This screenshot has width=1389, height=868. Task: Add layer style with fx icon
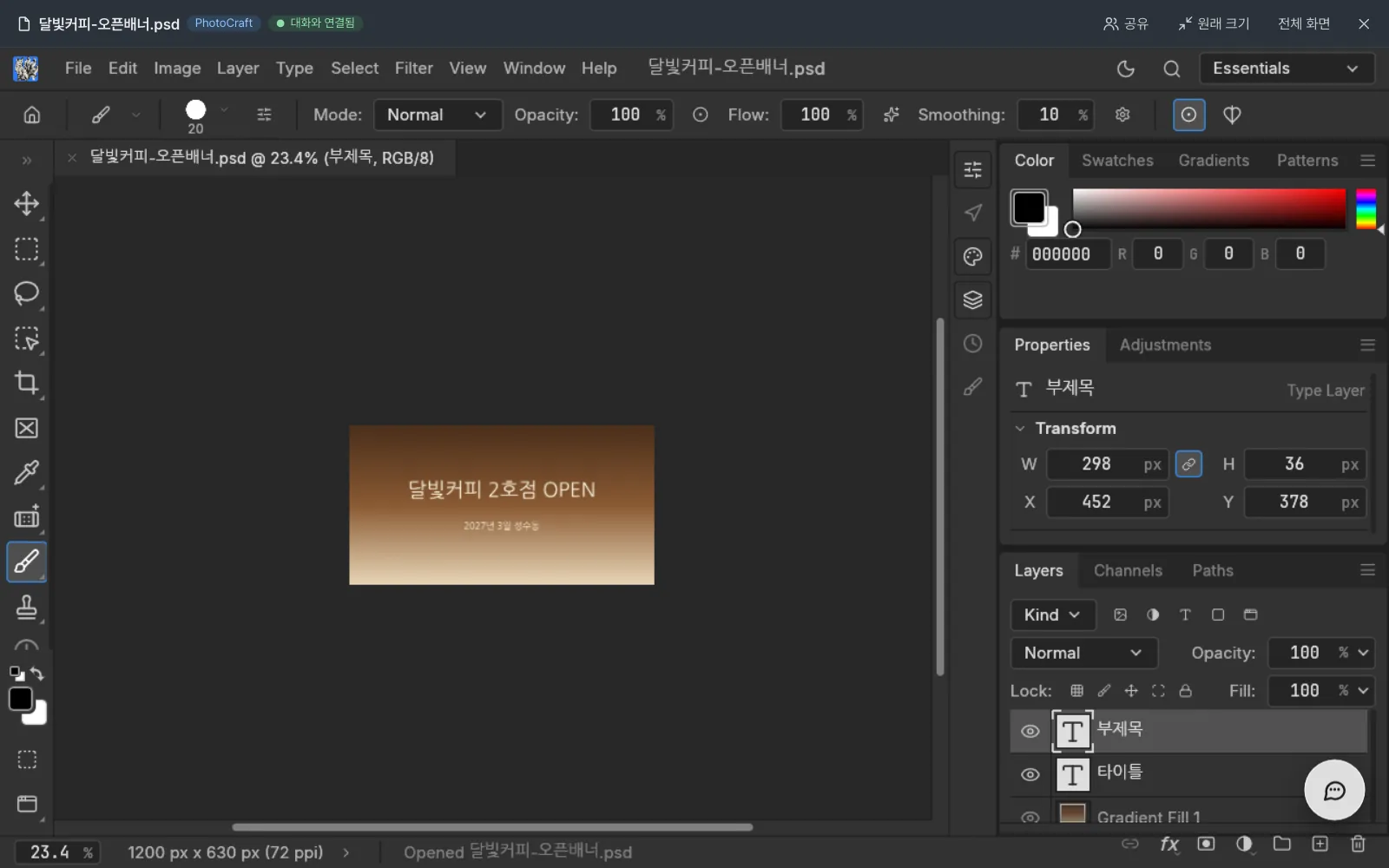click(1169, 844)
